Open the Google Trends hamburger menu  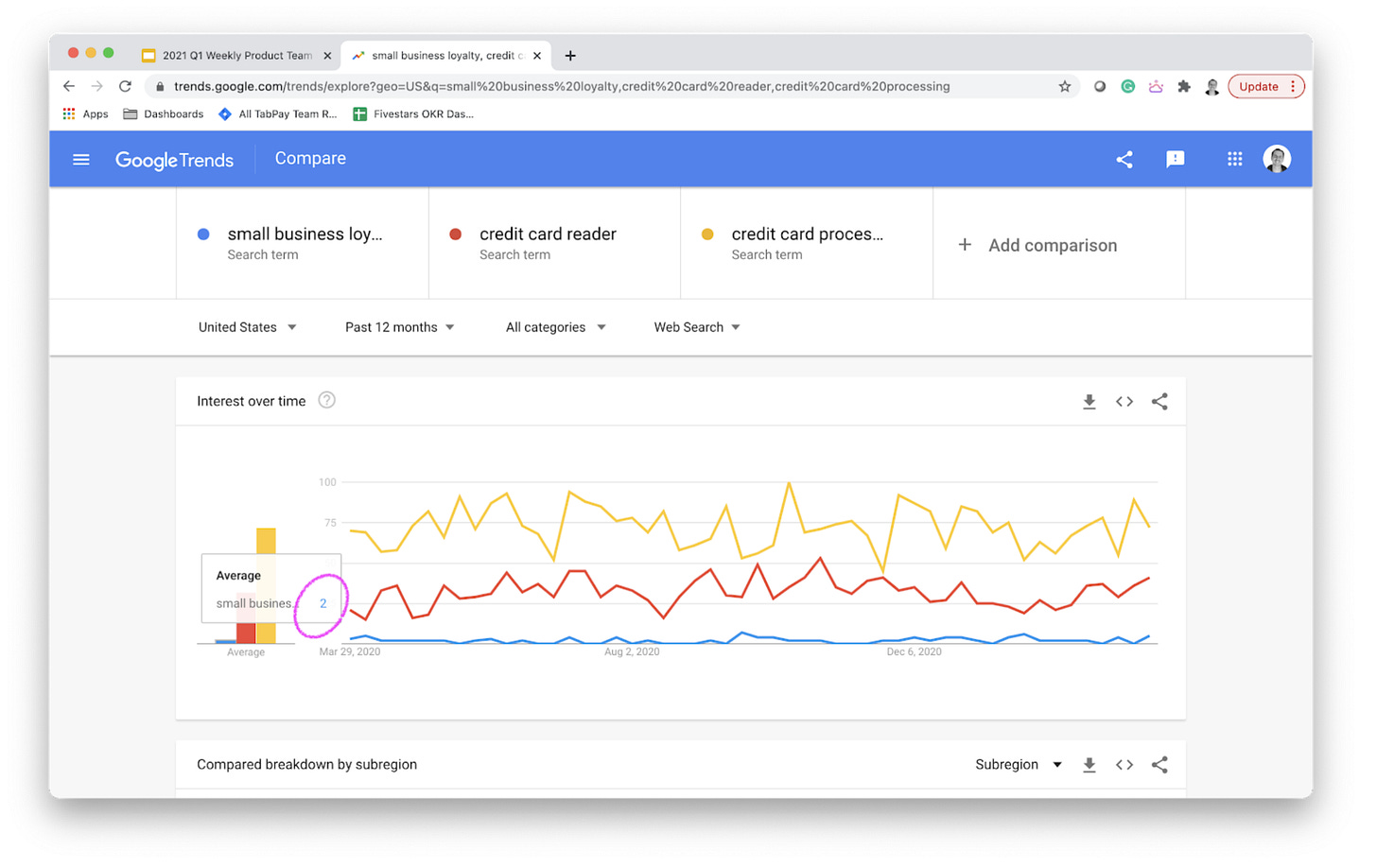click(81, 160)
